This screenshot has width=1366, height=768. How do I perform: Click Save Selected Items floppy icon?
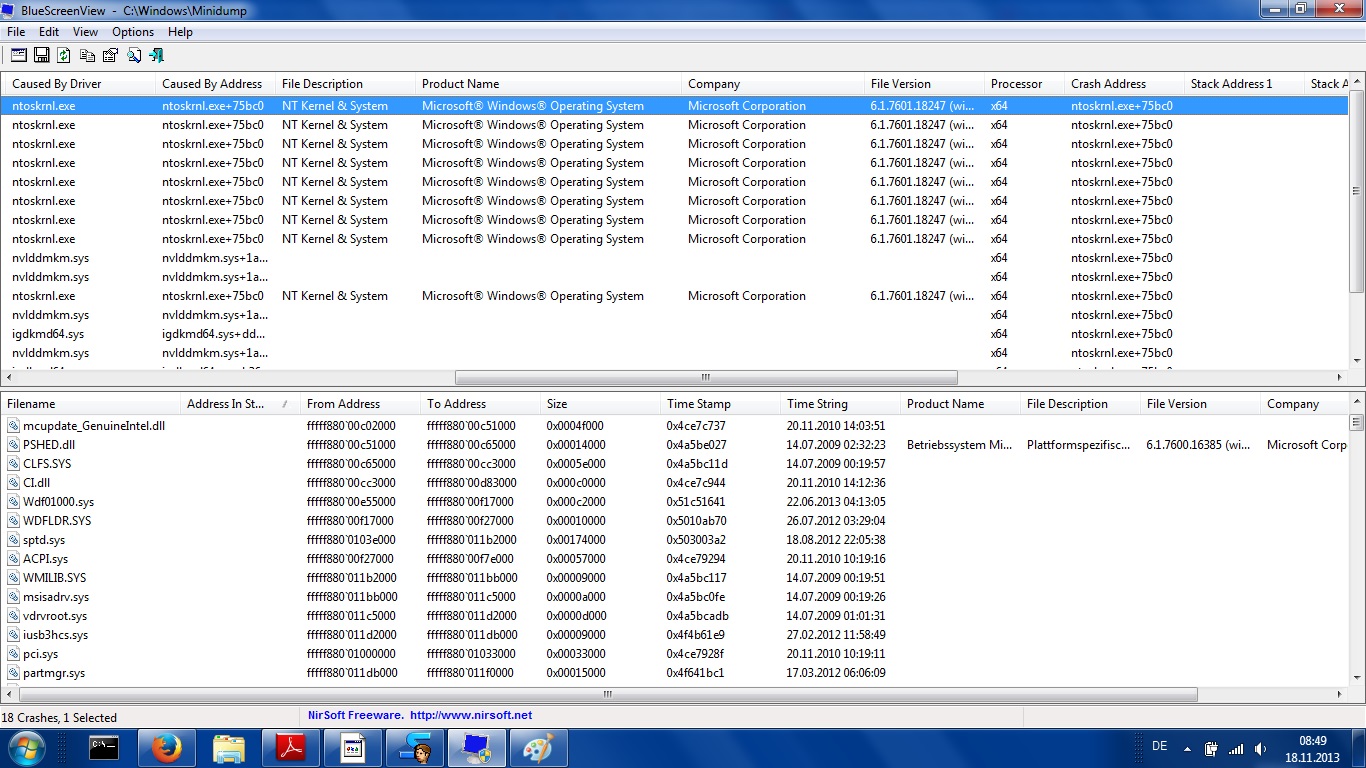tap(41, 55)
